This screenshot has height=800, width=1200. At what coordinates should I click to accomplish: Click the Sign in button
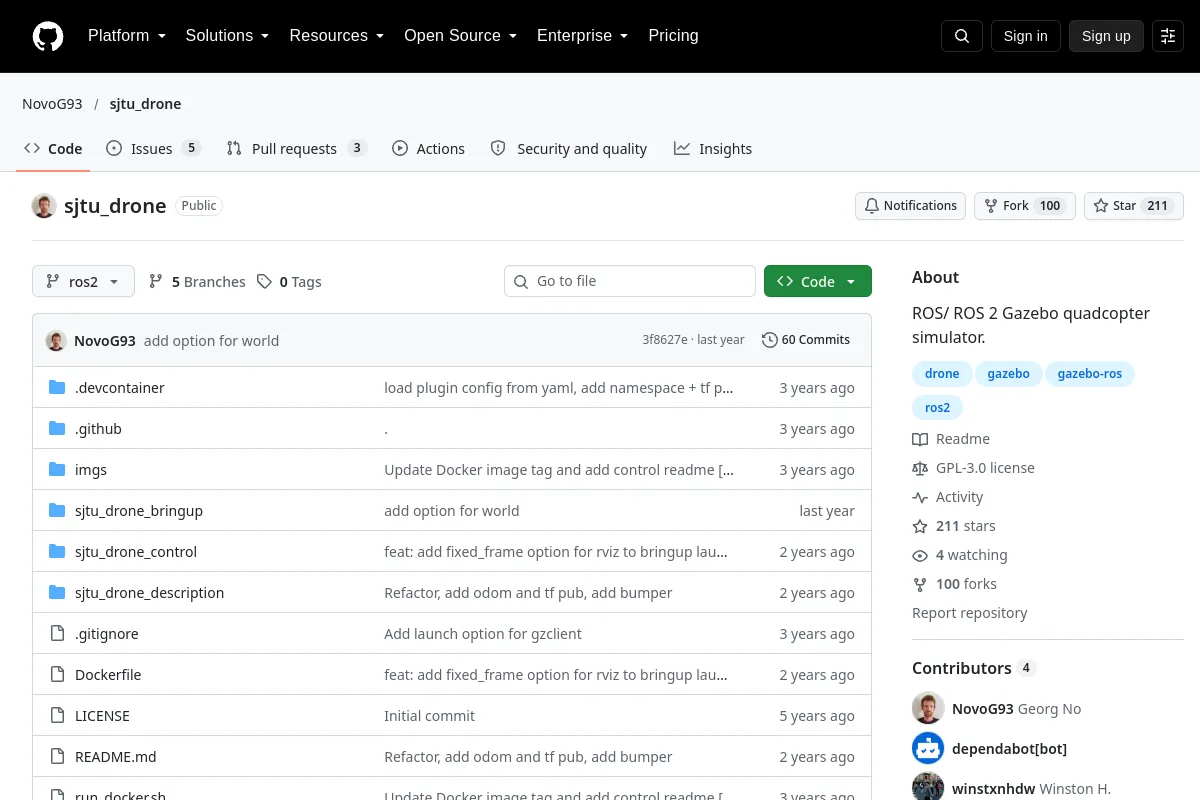point(1025,36)
